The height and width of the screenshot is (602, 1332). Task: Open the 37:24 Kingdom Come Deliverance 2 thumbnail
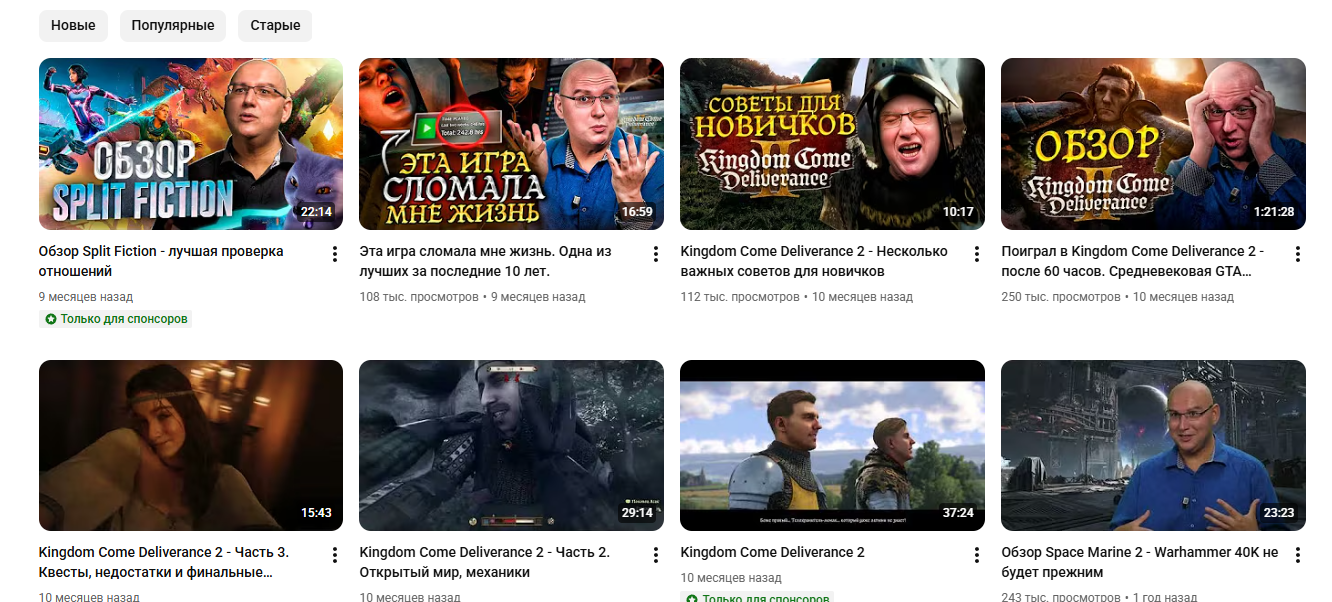tap(832, 445)
